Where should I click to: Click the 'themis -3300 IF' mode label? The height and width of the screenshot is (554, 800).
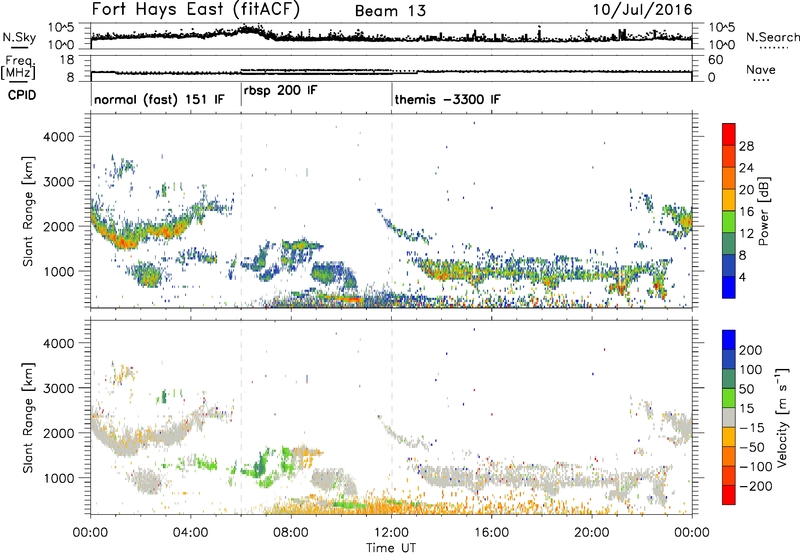[447, 99]
